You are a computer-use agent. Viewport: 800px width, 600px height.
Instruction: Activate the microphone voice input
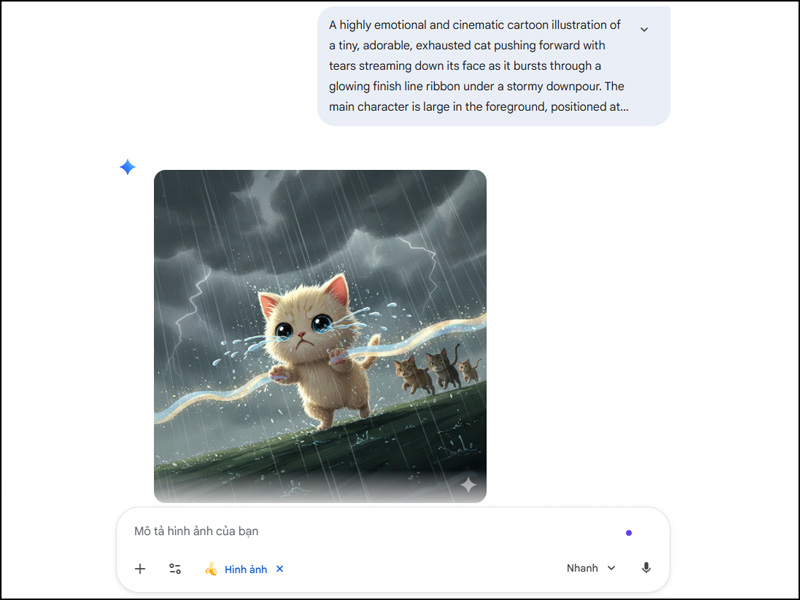646,568
